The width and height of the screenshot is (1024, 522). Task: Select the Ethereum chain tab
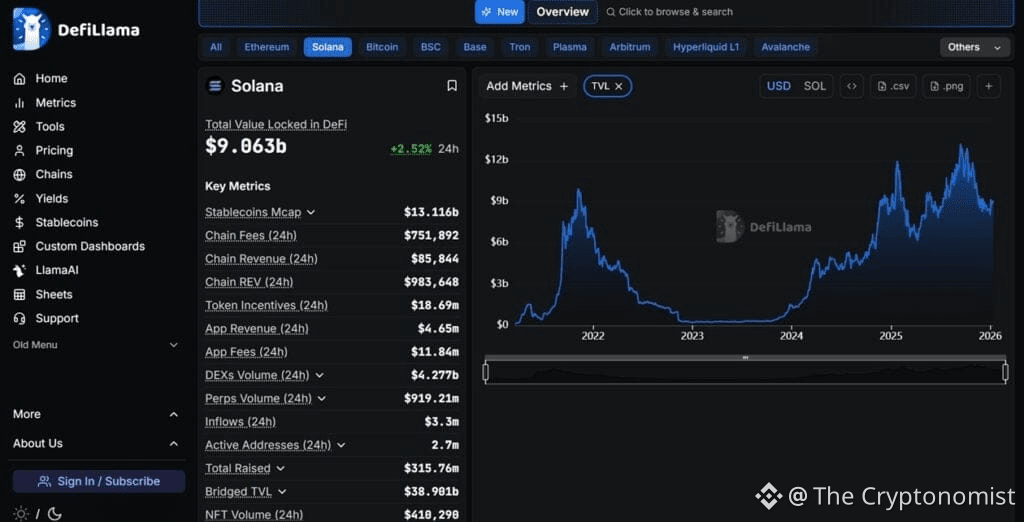point(267,47)
